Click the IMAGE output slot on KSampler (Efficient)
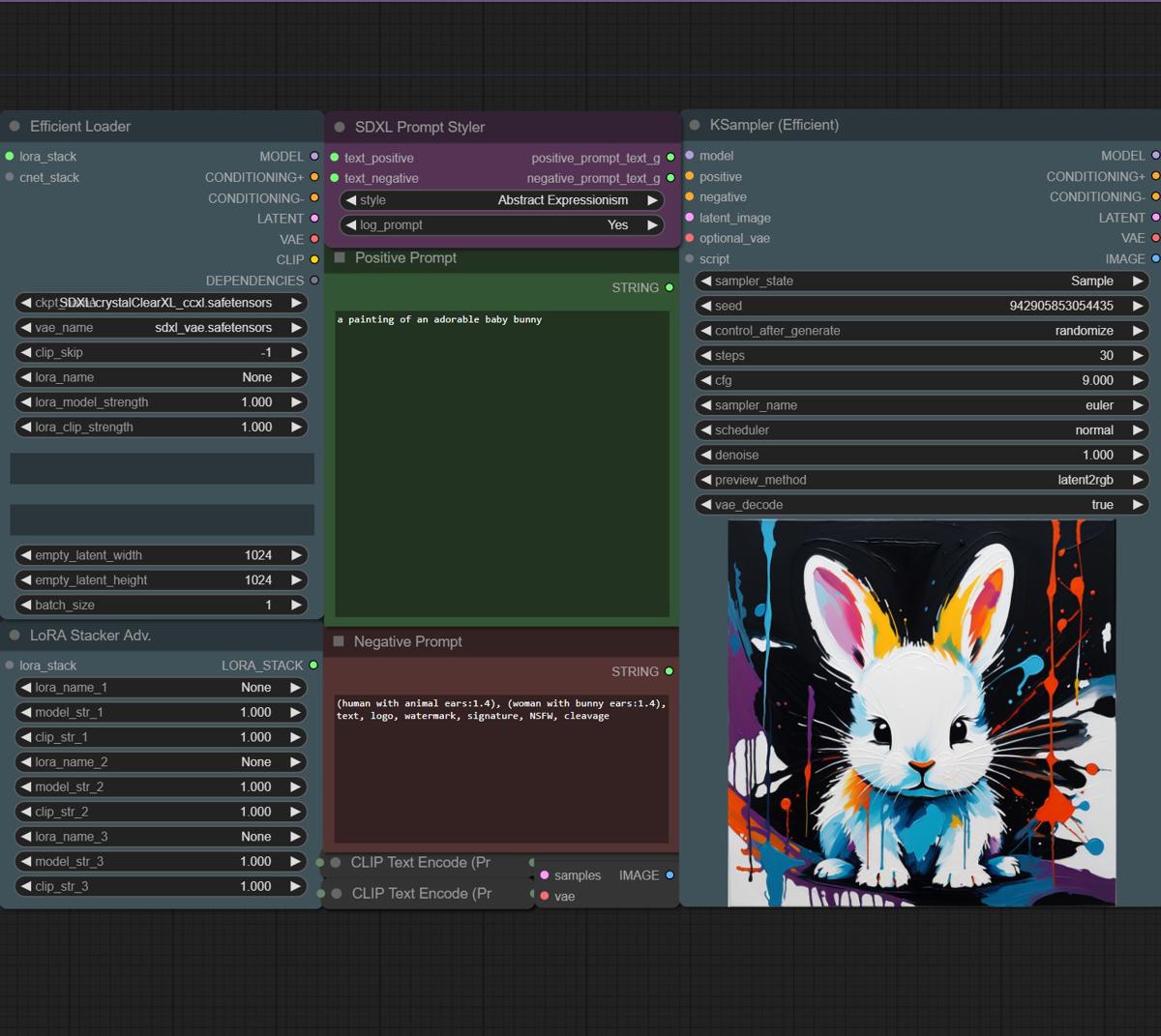 (x=1152, y=258)
